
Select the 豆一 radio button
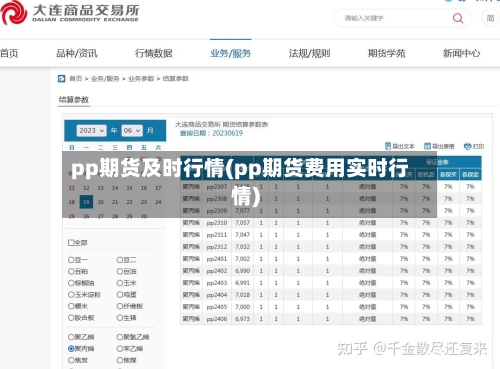tap(71, 260)
